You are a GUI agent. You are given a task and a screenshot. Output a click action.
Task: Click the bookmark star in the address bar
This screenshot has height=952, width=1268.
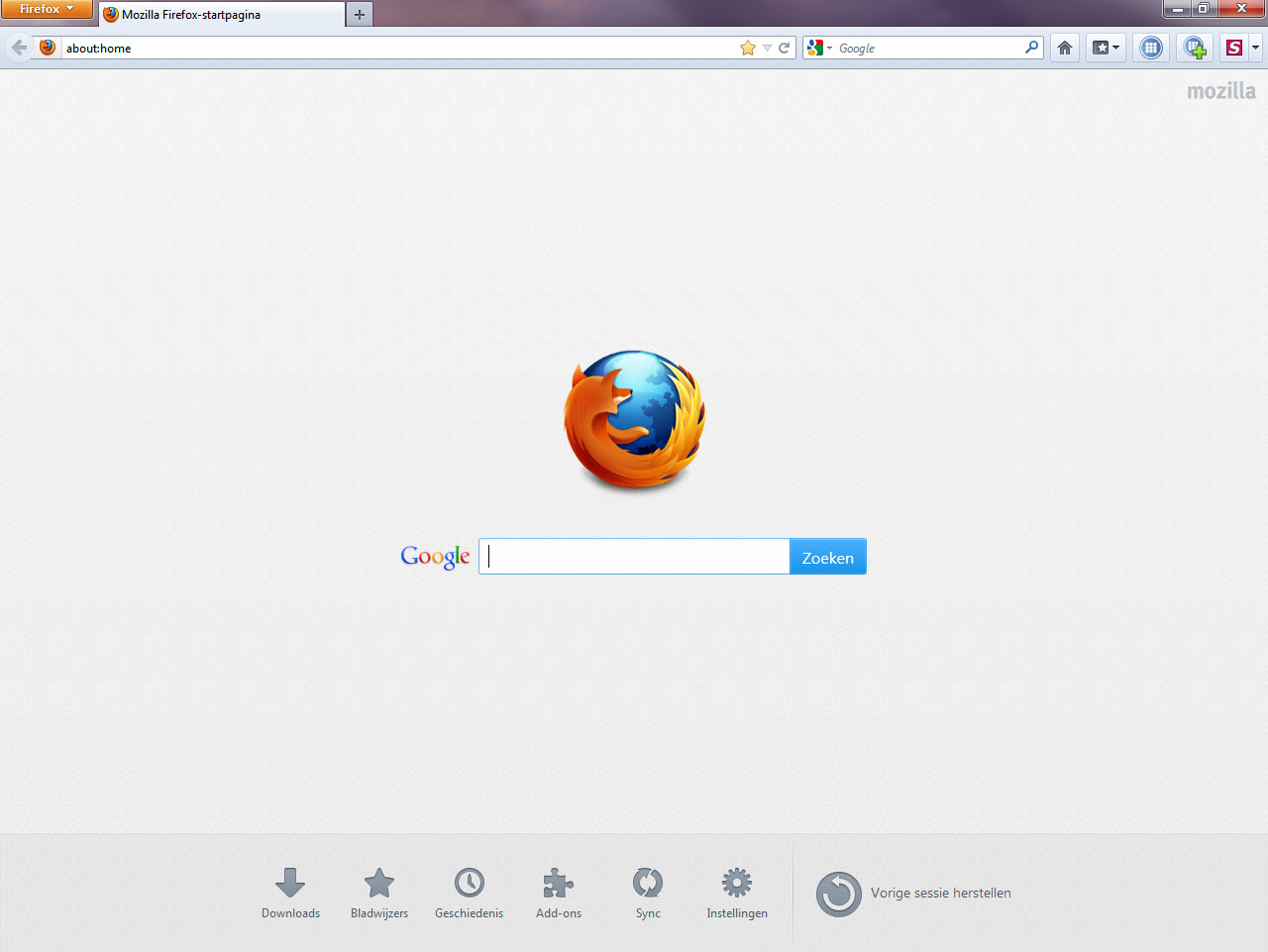pyautogui.click(x=747, y=48)
